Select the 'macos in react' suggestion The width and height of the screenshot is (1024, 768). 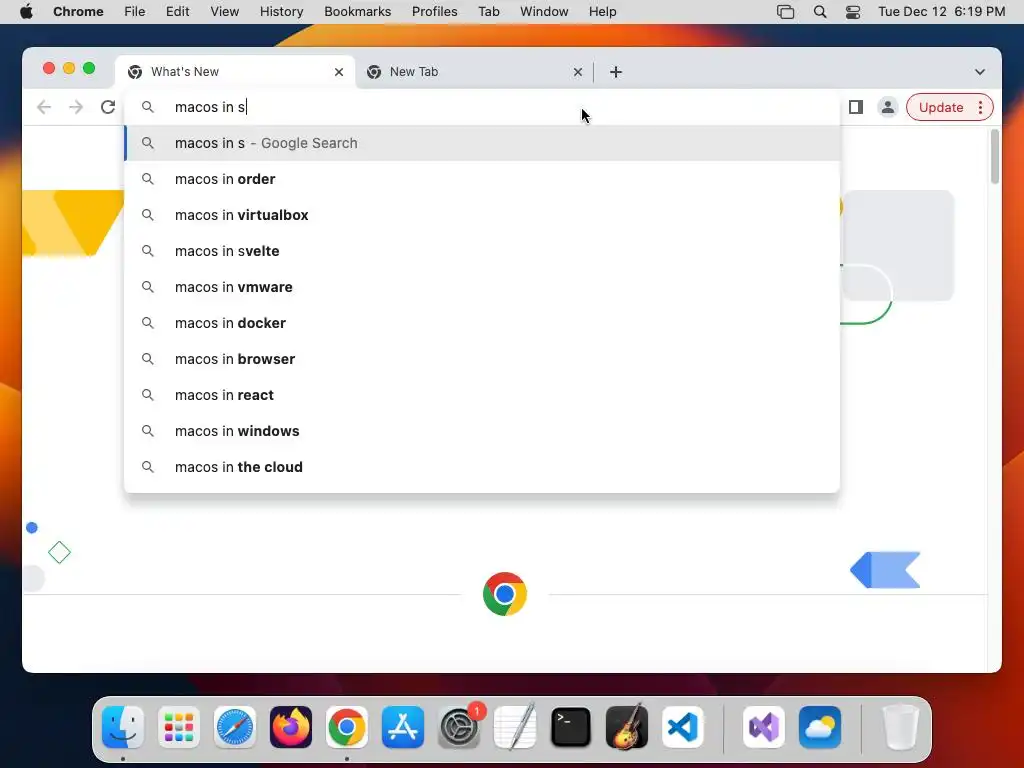[482, 394]
